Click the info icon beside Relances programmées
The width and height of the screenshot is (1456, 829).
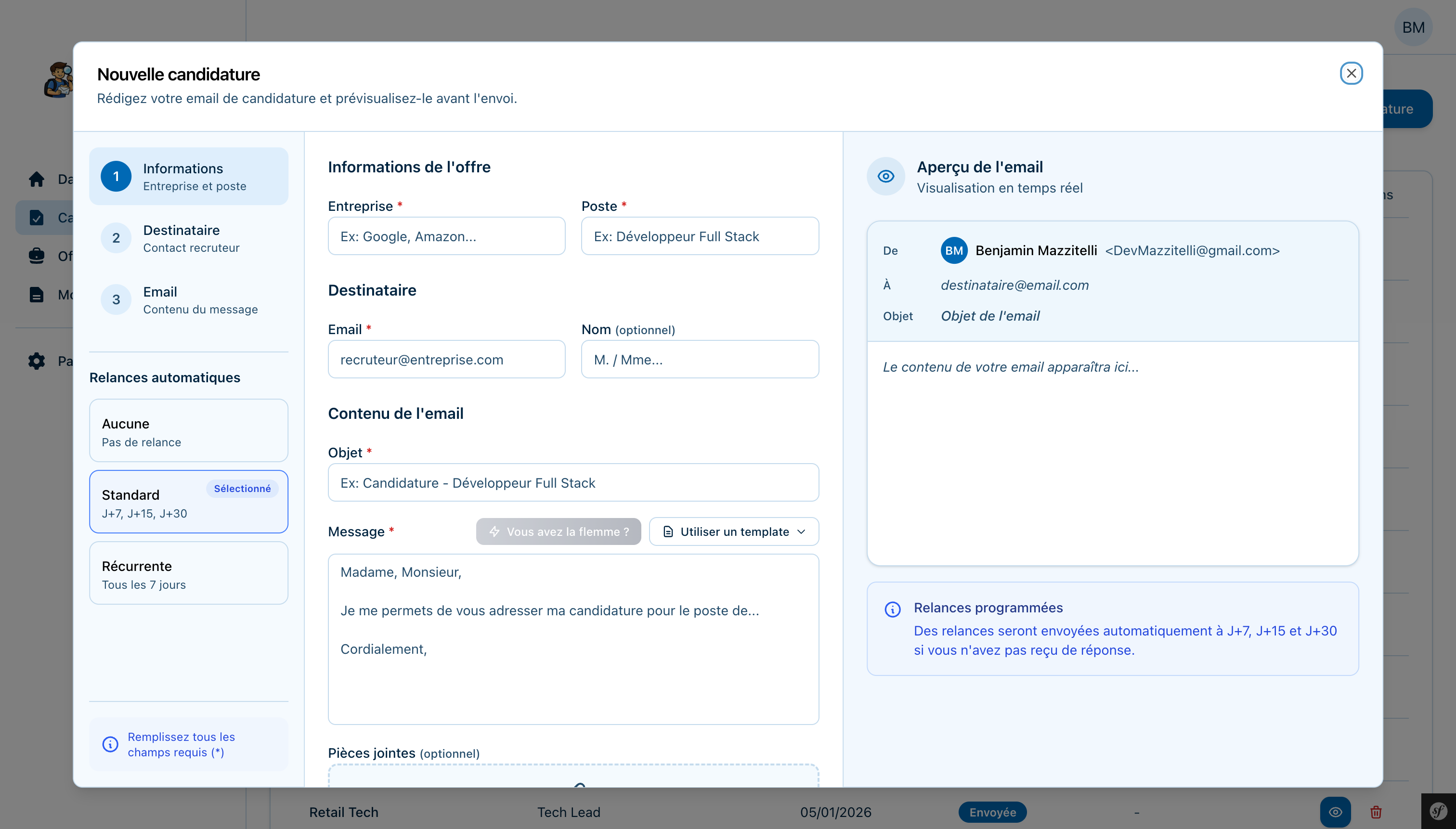pos(893,609)
